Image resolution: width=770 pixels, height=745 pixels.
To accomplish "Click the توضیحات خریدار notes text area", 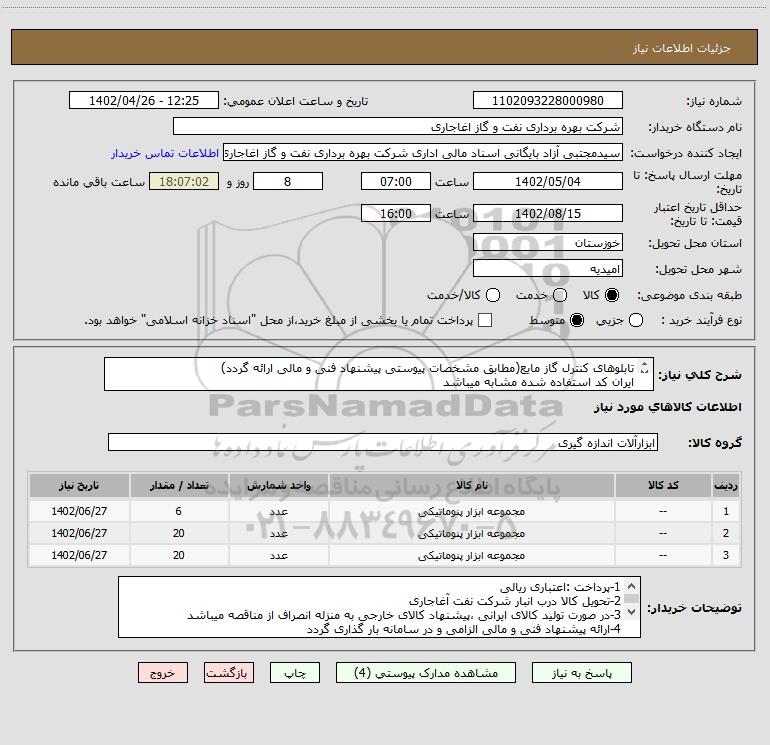I will [x=379, y=607].
